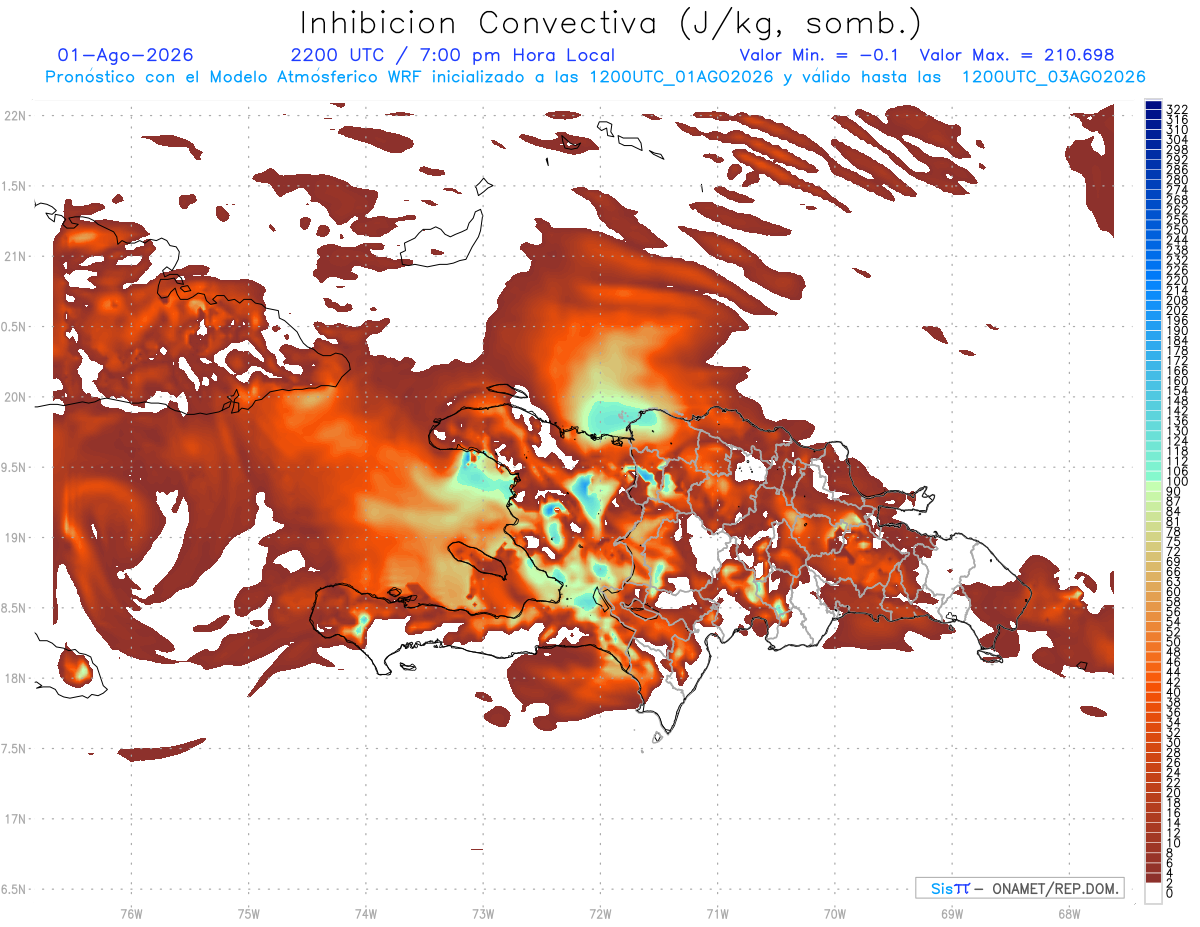Click the end time '1200UTC_03AGO2026'

[1054, 77]
